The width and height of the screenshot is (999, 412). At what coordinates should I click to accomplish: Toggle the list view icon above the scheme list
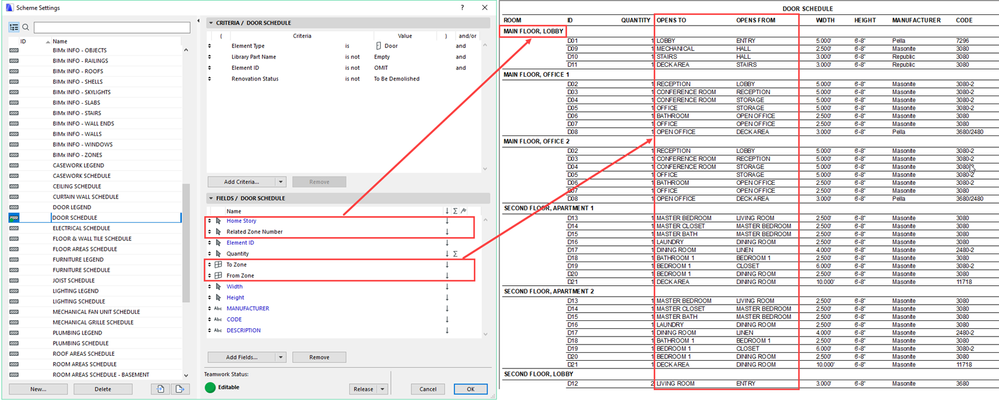14,27
